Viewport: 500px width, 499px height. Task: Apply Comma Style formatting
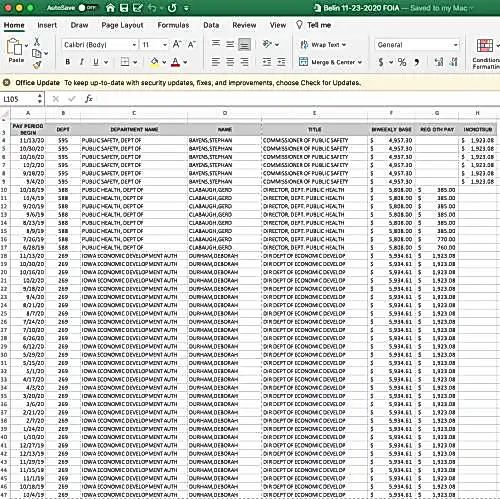[417, 62]
